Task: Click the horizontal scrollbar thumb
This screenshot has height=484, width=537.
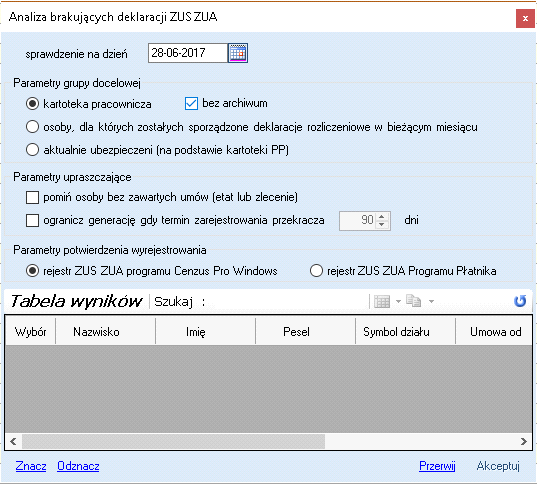Action: tap(173, 441)
